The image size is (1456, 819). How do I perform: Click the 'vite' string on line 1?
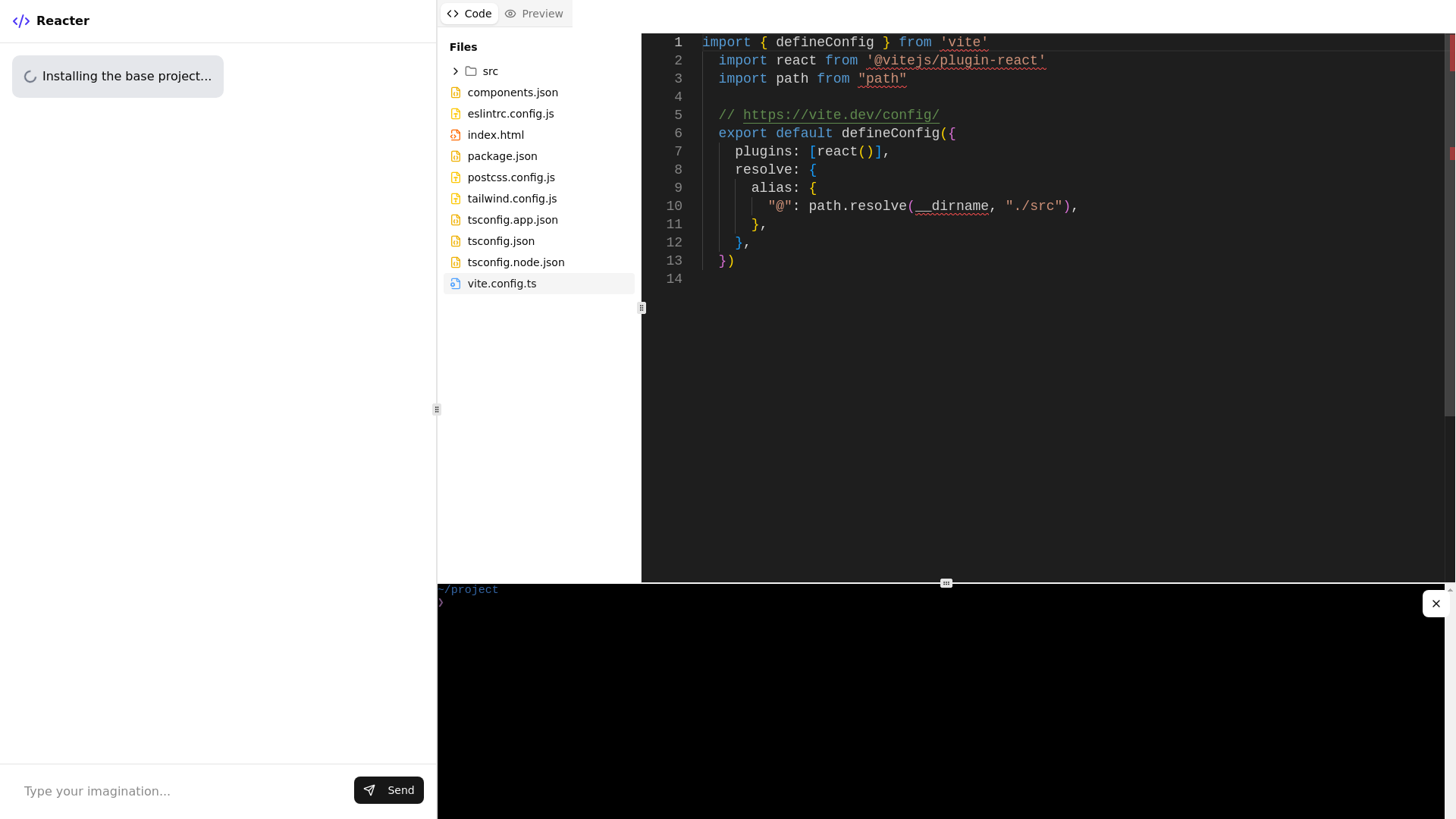coord(964,42)
